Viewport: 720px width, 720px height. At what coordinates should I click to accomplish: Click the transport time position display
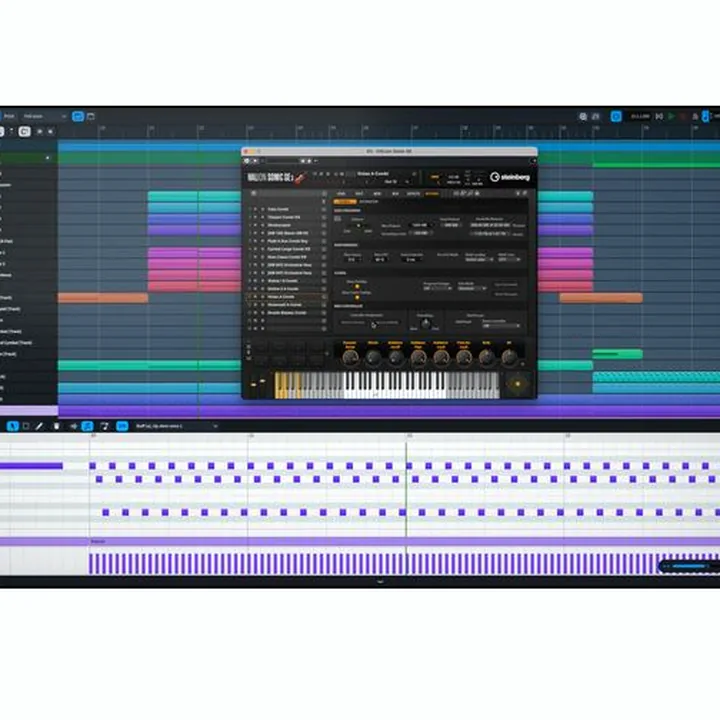[640, 117]
